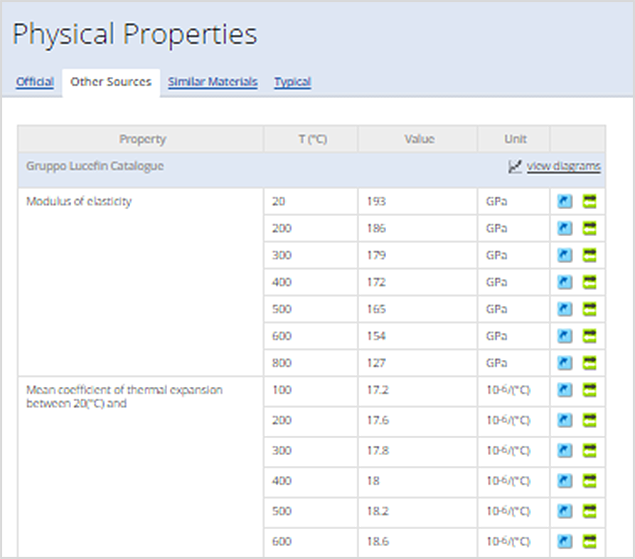Click the 18.2 value cell
The width and height of the screenshot is (635, 559).
[418, 512]
